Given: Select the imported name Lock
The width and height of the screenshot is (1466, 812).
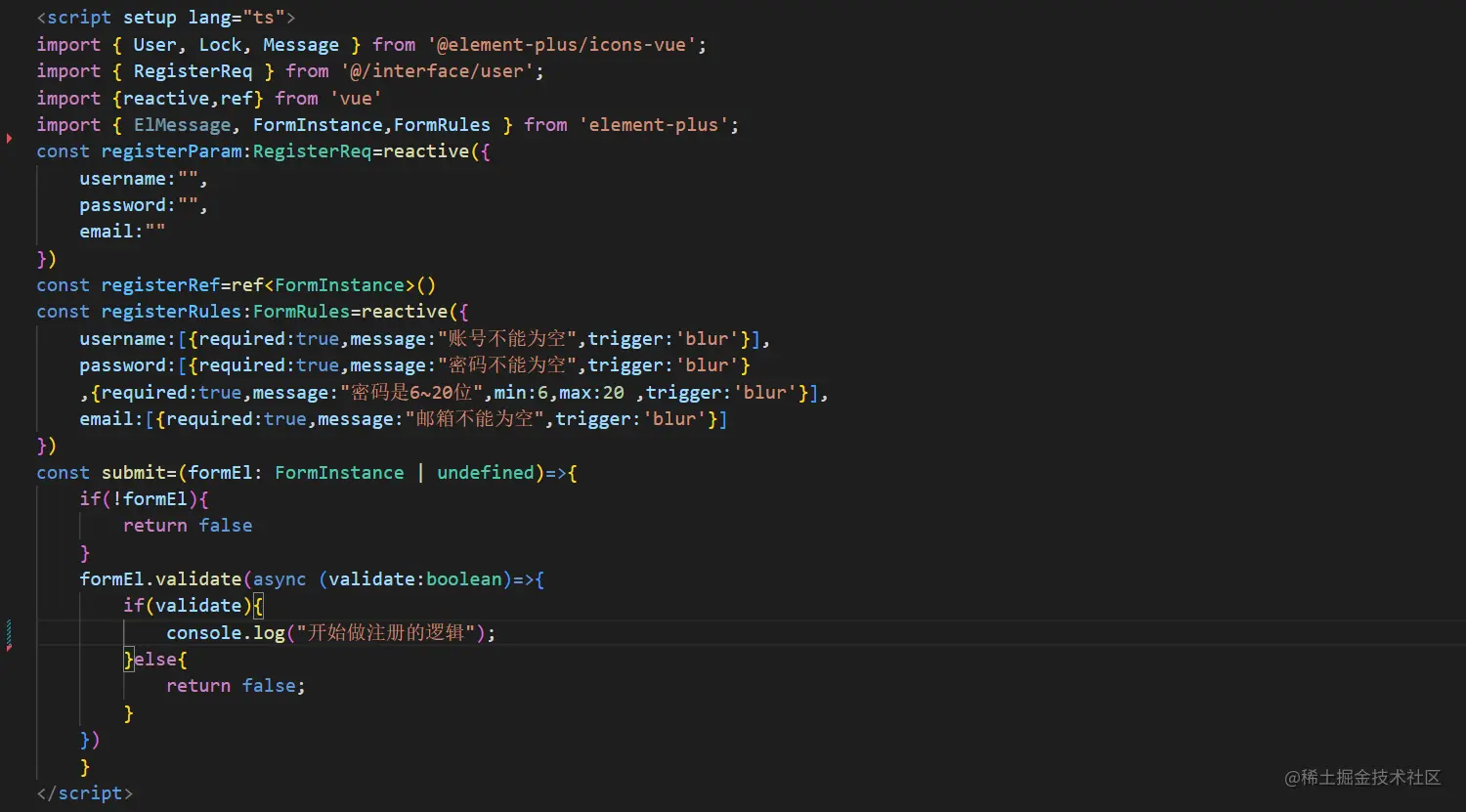Looking at the screenshot, I should point(220,45).
